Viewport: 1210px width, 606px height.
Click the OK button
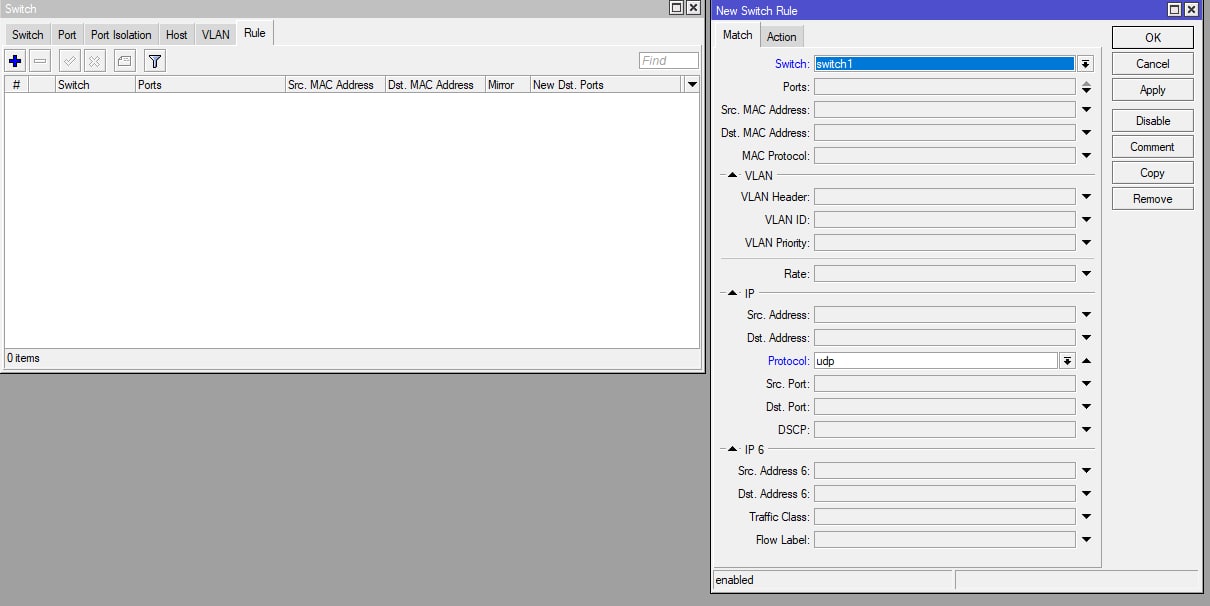pyautogui.click(x=1152, y=37)
